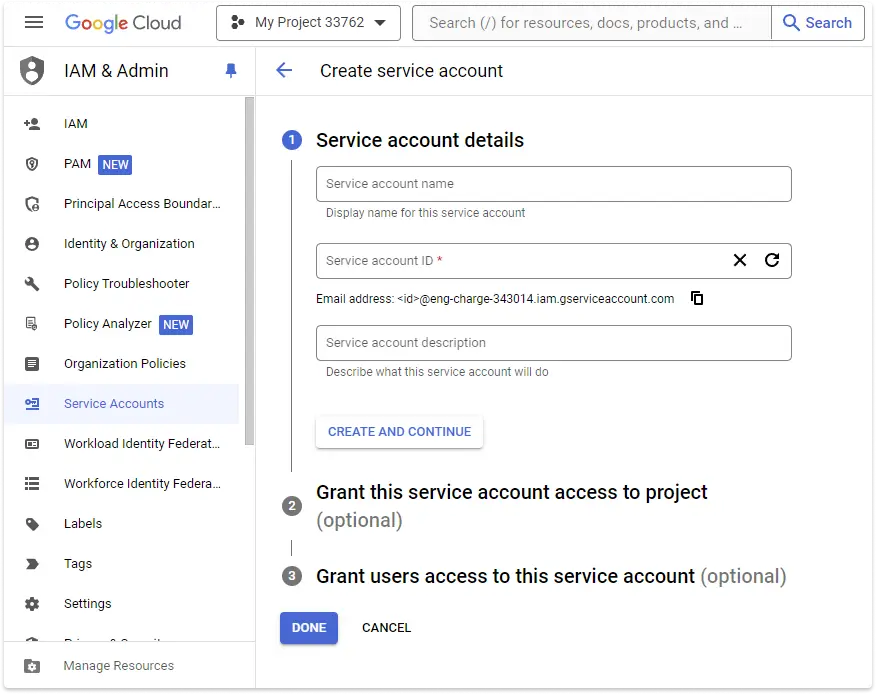
Task: Click the sidebar vertical scrollbar
Action: 249,270
